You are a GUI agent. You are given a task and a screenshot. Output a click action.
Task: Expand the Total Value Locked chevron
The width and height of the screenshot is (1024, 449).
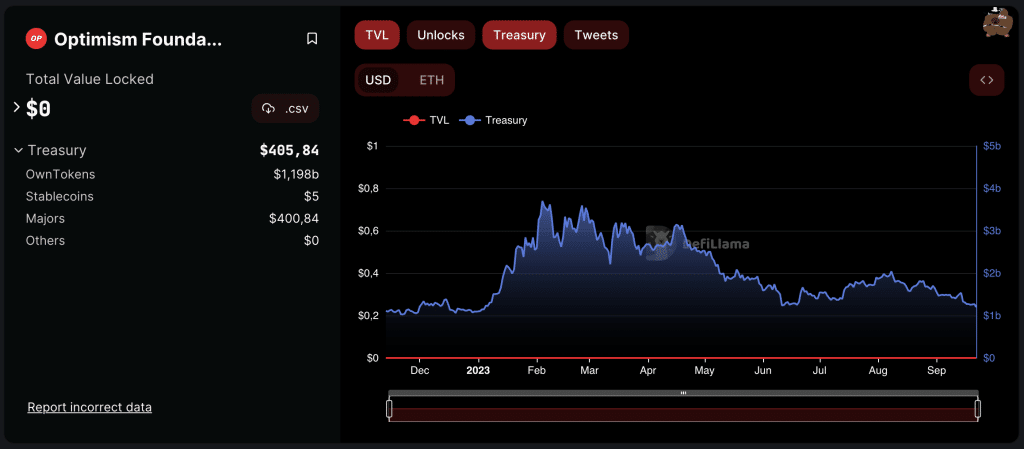coord(16,107)
